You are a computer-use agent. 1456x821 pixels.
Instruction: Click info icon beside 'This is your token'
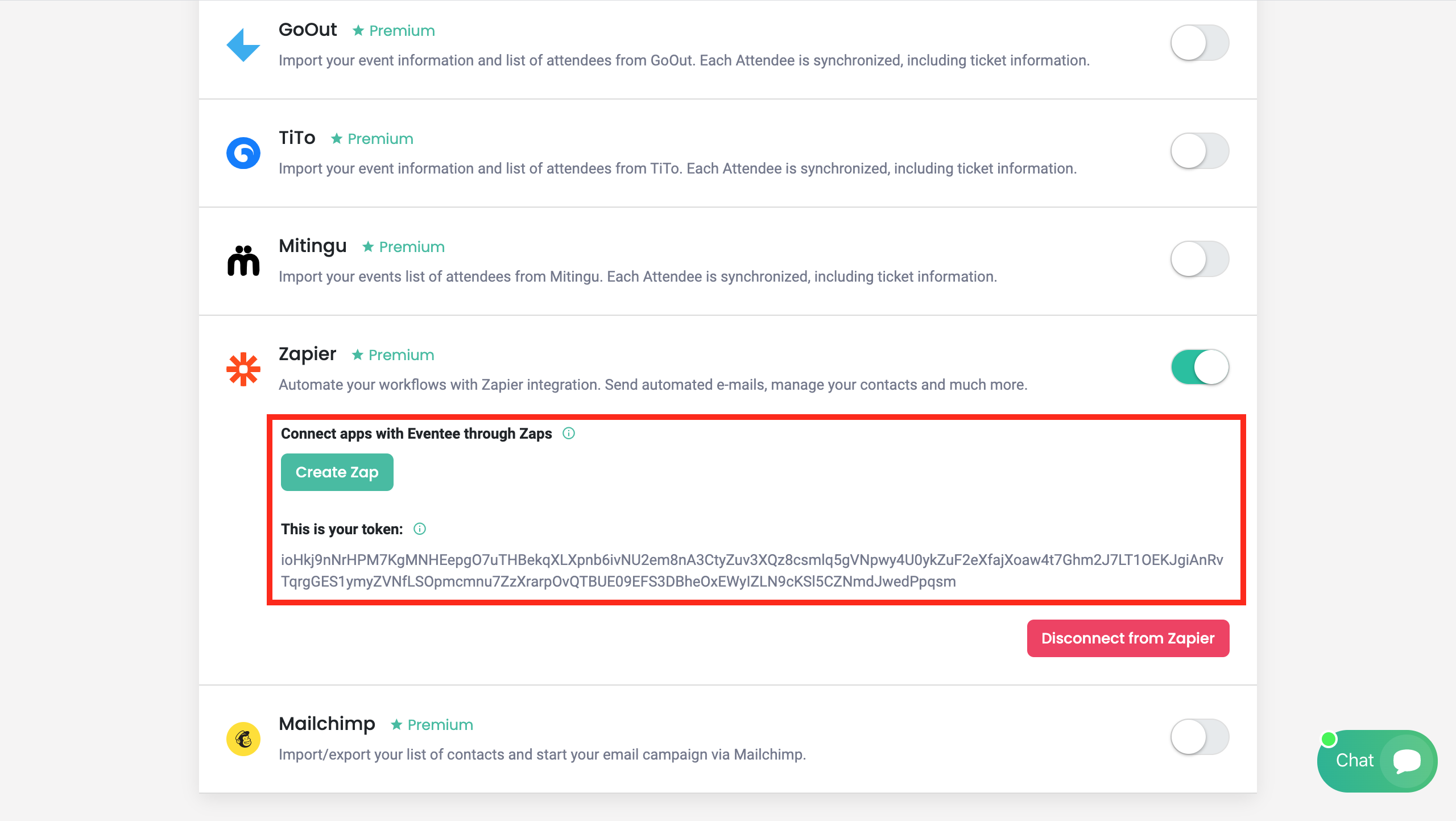coord(420,529)
